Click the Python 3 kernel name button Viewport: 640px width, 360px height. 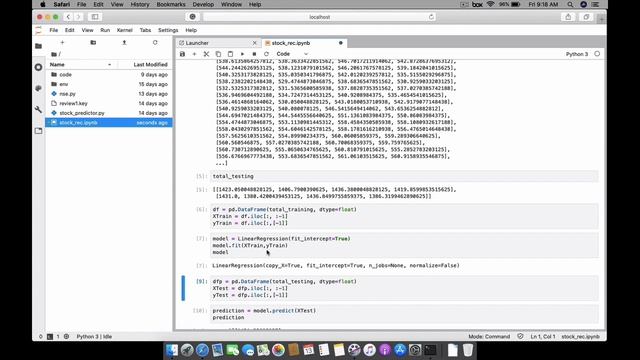click(x=577, y=54)
